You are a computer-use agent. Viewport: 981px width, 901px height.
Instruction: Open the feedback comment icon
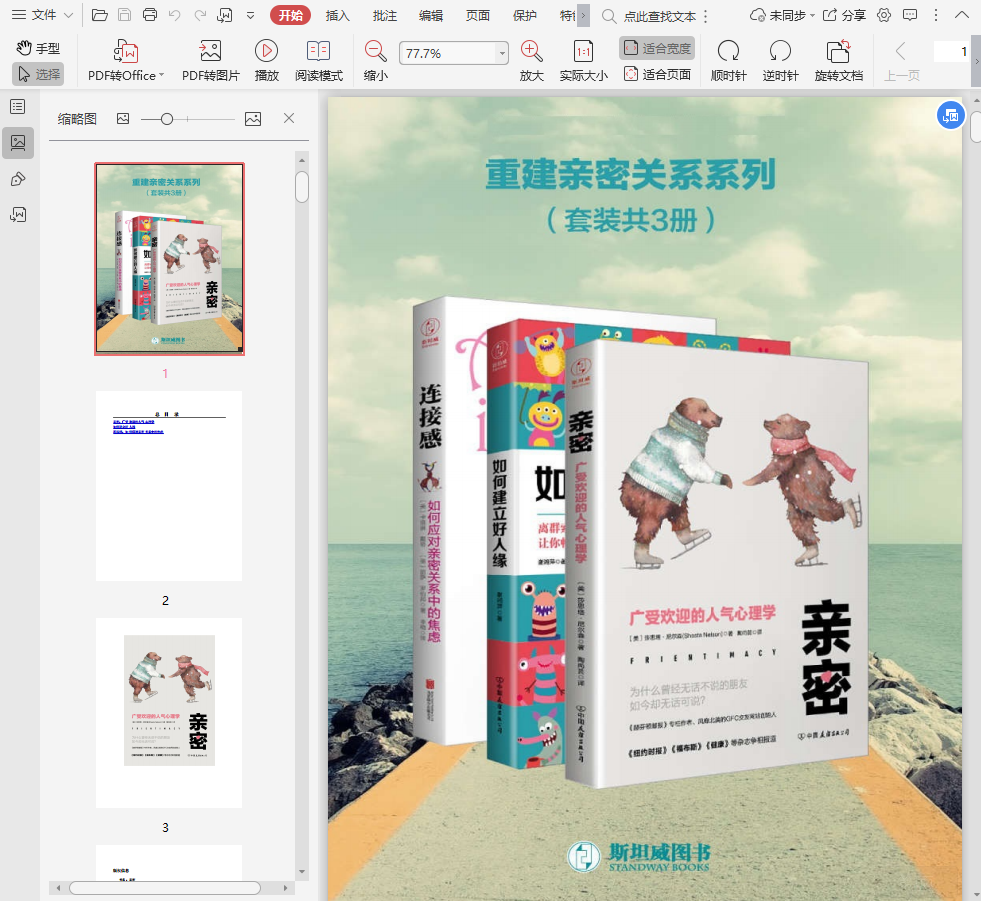(910, 16)
